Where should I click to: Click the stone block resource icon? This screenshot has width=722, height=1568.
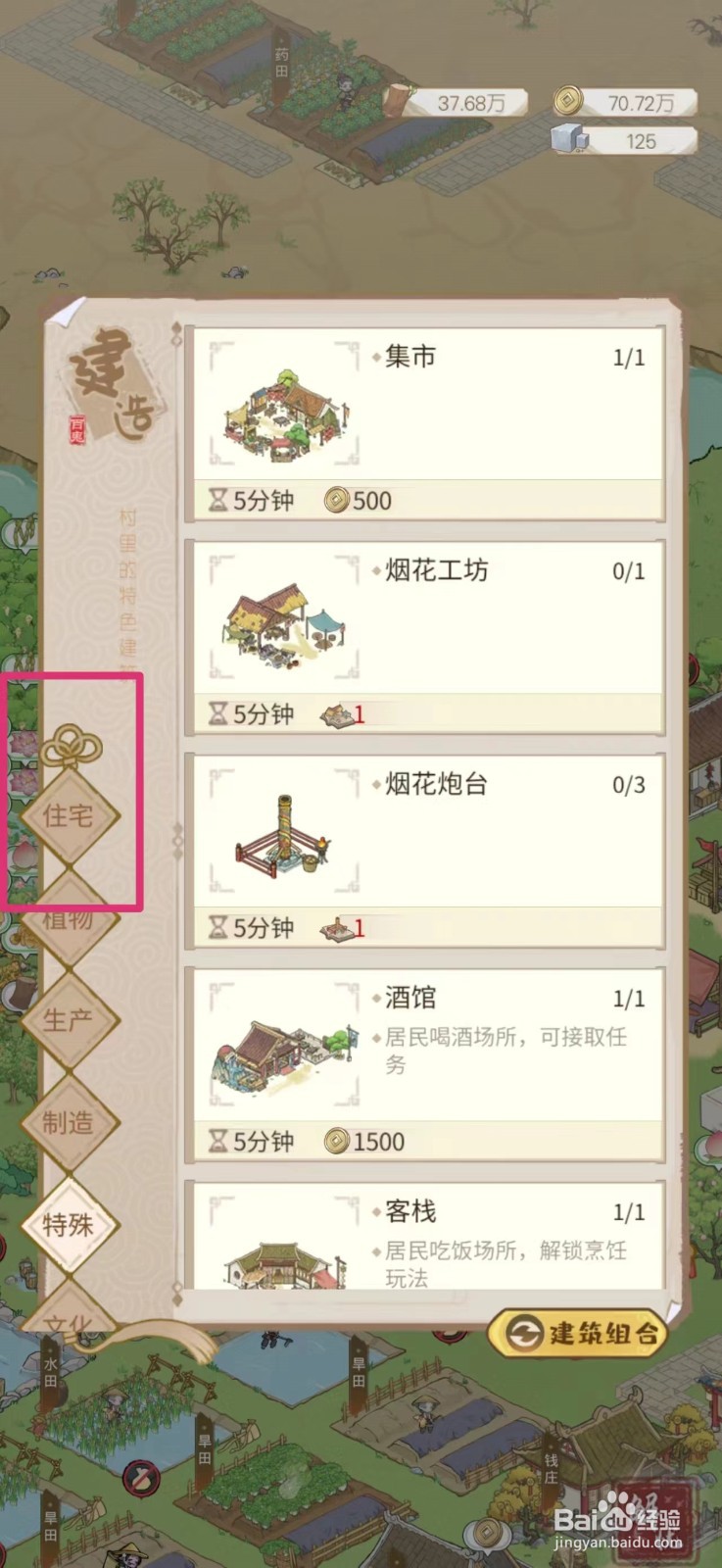pos(569,140)
